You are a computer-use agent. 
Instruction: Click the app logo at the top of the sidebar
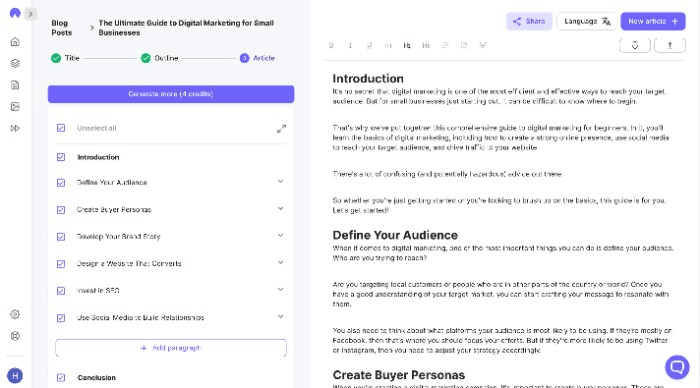pos(15,13)
